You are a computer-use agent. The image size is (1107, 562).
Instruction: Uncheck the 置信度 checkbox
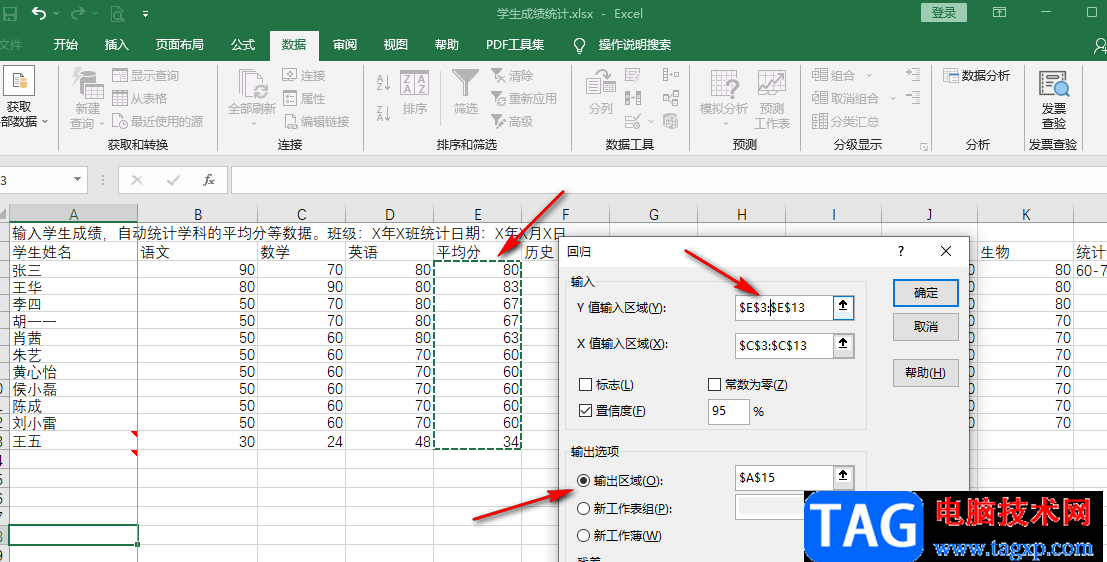(x=585, y=411)
